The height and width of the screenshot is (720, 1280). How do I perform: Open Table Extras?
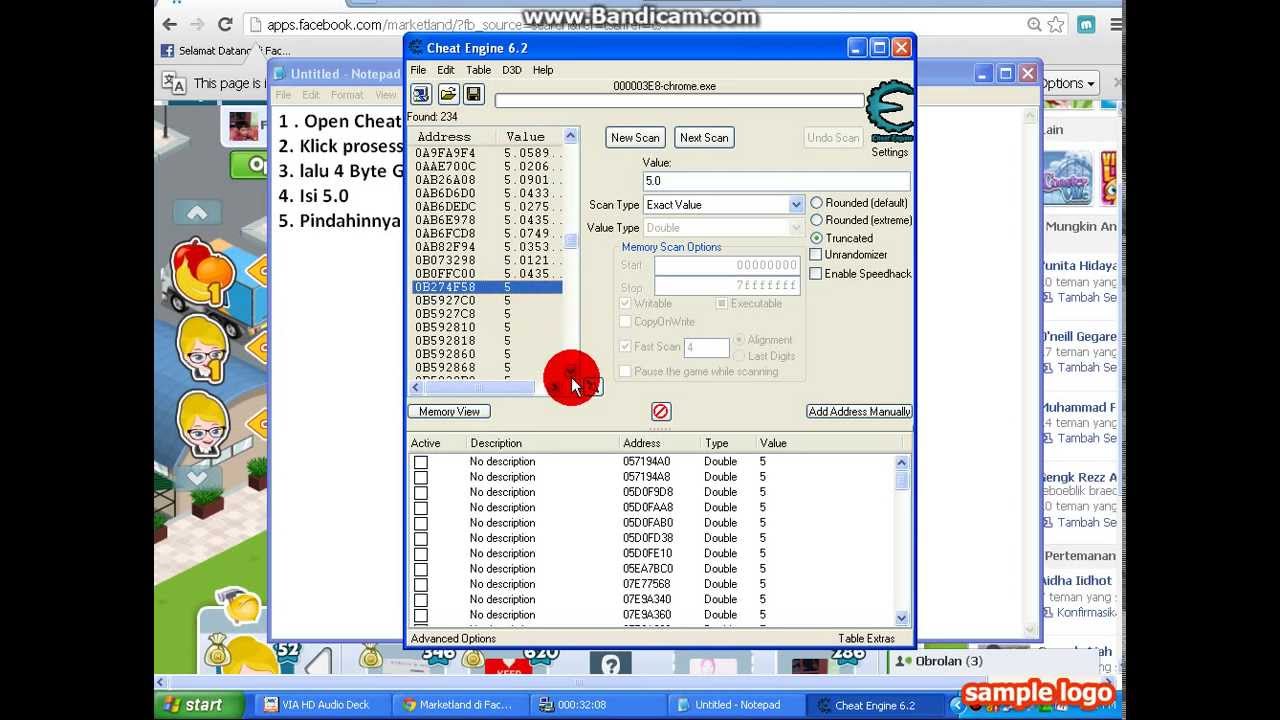(866, 638)
